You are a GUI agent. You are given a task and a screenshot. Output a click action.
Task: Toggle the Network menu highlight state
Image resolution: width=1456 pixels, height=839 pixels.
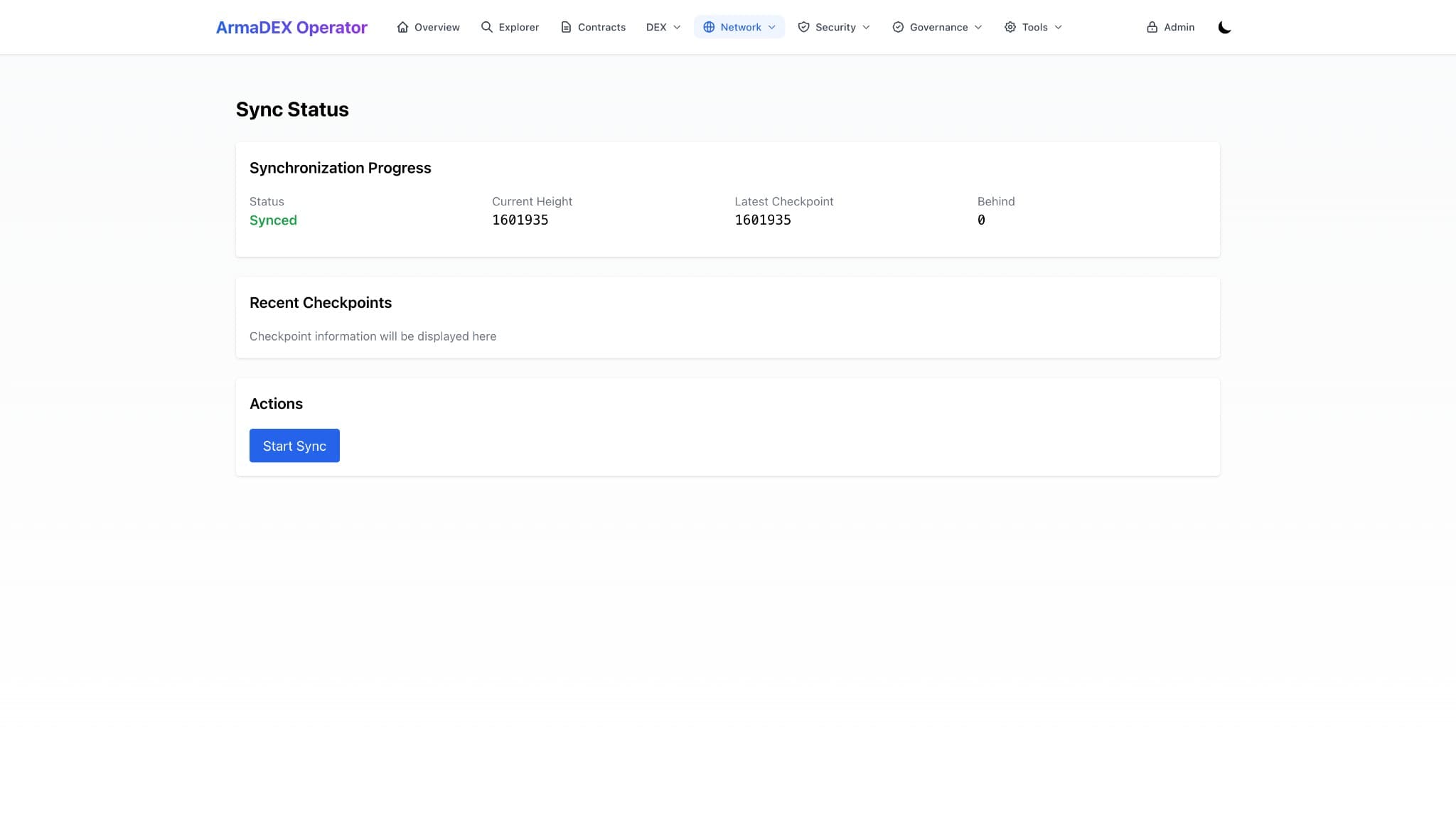[739, 27]
